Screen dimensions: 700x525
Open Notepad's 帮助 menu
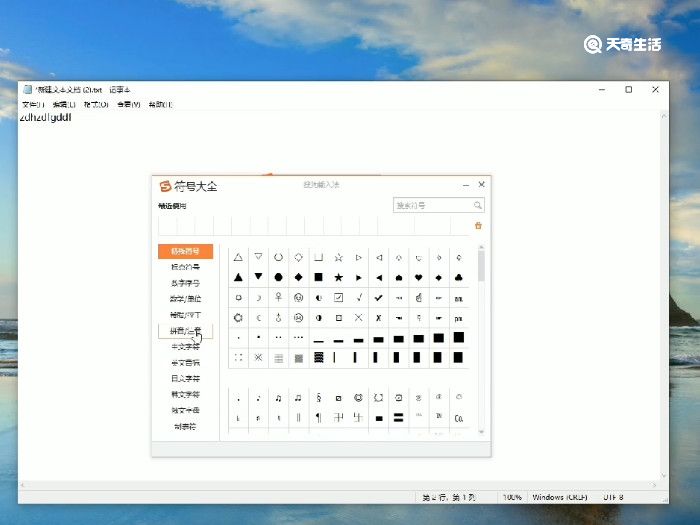coord(160,104)
